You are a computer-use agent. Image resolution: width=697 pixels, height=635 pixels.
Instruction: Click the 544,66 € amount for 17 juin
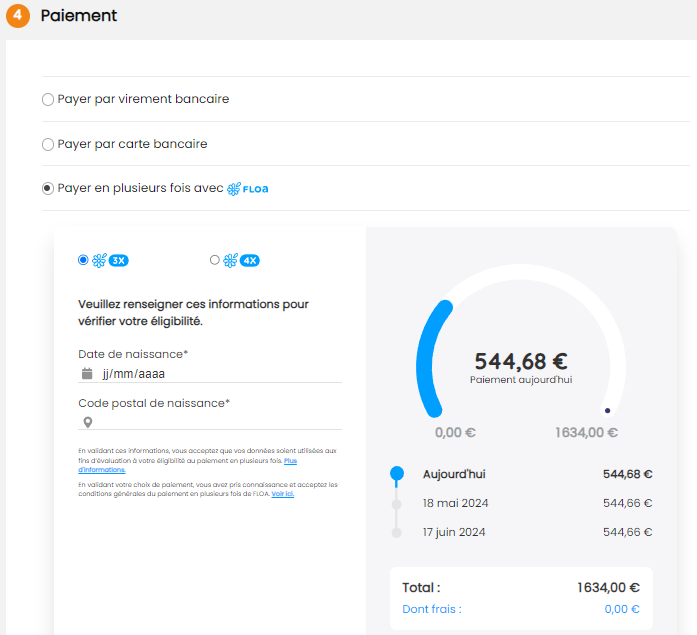point(628,532)
